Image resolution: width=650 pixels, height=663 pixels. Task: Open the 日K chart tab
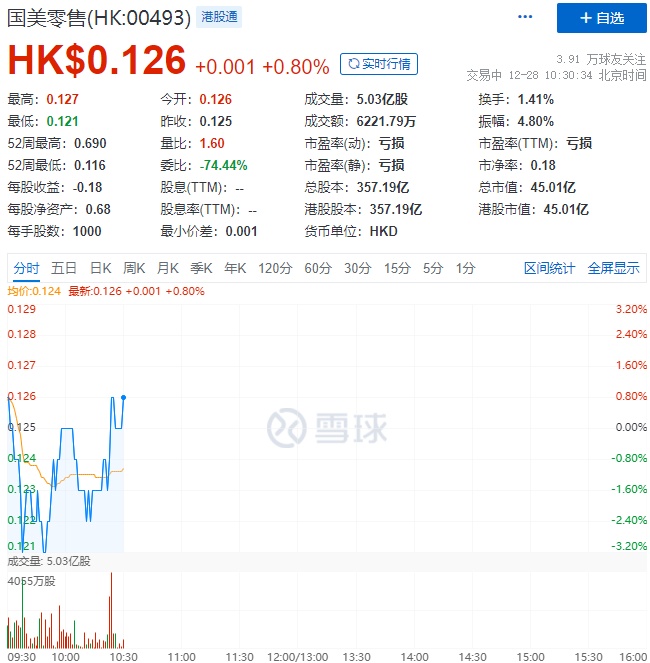(101, 268)
